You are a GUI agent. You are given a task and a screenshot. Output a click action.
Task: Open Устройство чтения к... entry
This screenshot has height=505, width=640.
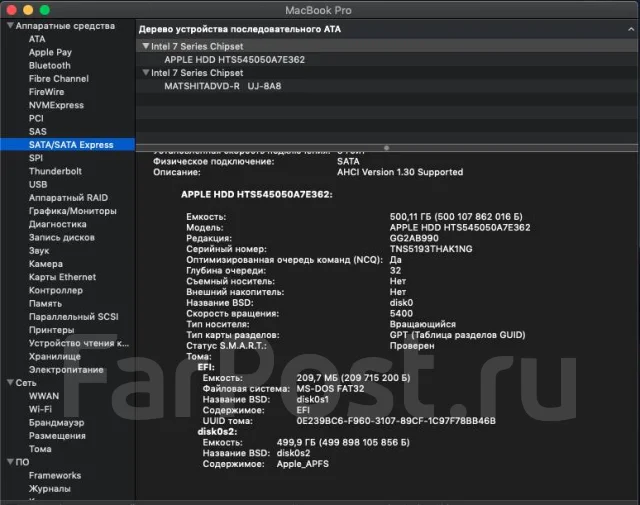pos(79,343)
